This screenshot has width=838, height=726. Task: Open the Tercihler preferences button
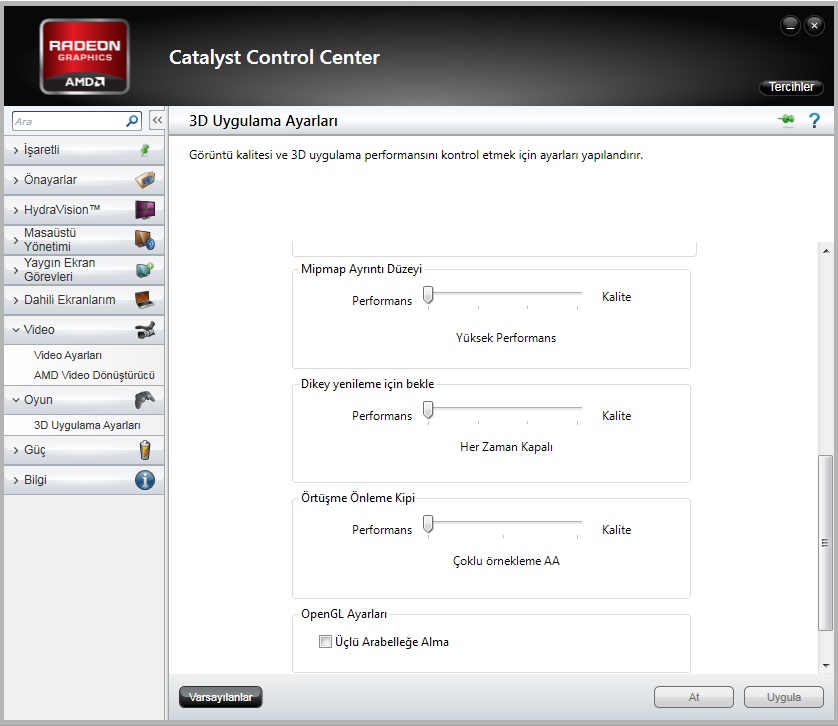[x=791, y=87]
